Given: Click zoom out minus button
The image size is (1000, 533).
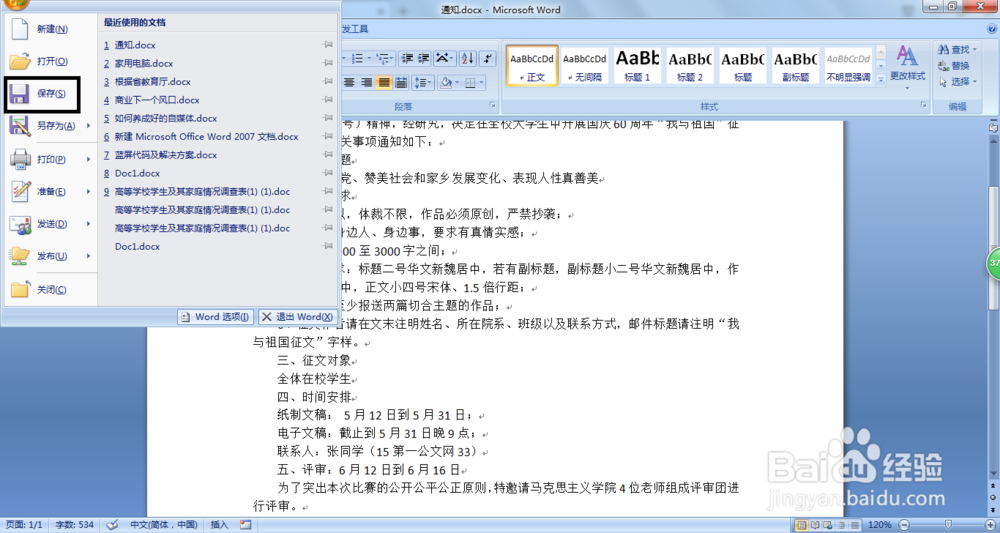Looking at the screenshot, I should pyautogui.click(x=902, y=525).
